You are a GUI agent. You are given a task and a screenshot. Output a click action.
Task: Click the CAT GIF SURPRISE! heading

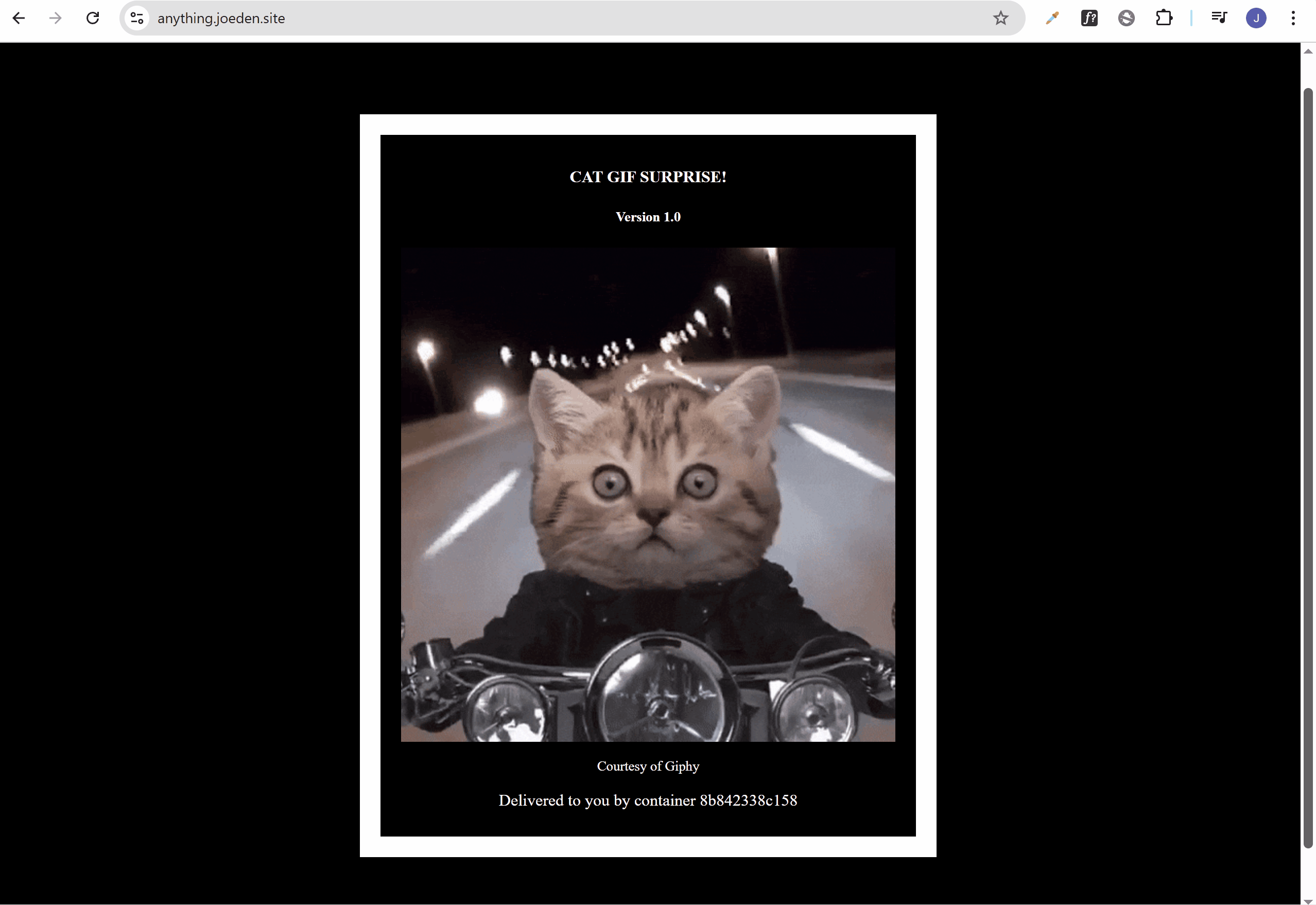648,177
